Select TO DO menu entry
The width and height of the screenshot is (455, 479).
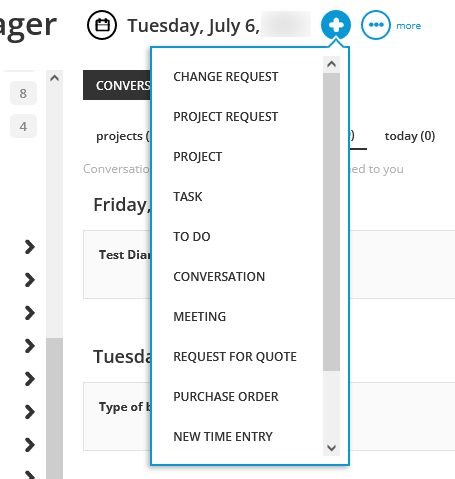pyautogui.click(x=192, y=237)
